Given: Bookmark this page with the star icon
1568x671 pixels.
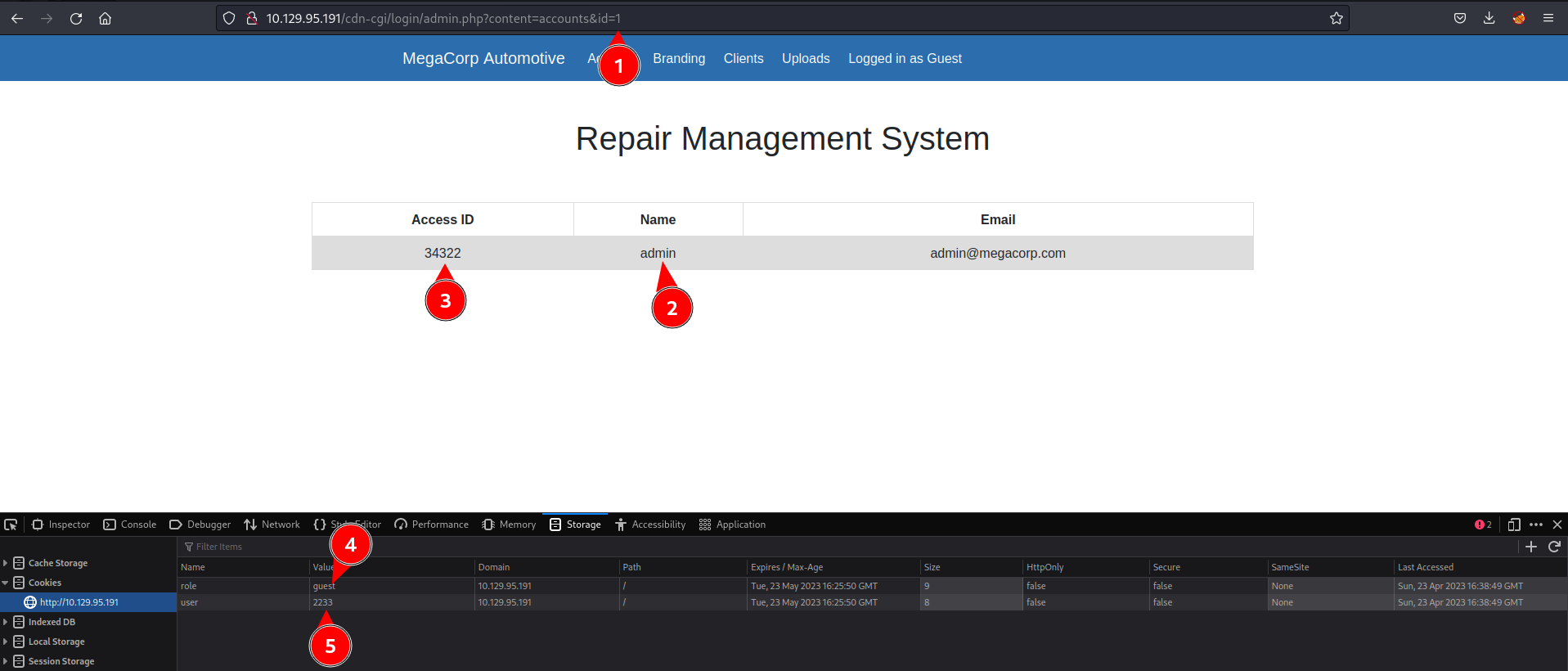Looking at the screenshot, I should click(1337, 18).
